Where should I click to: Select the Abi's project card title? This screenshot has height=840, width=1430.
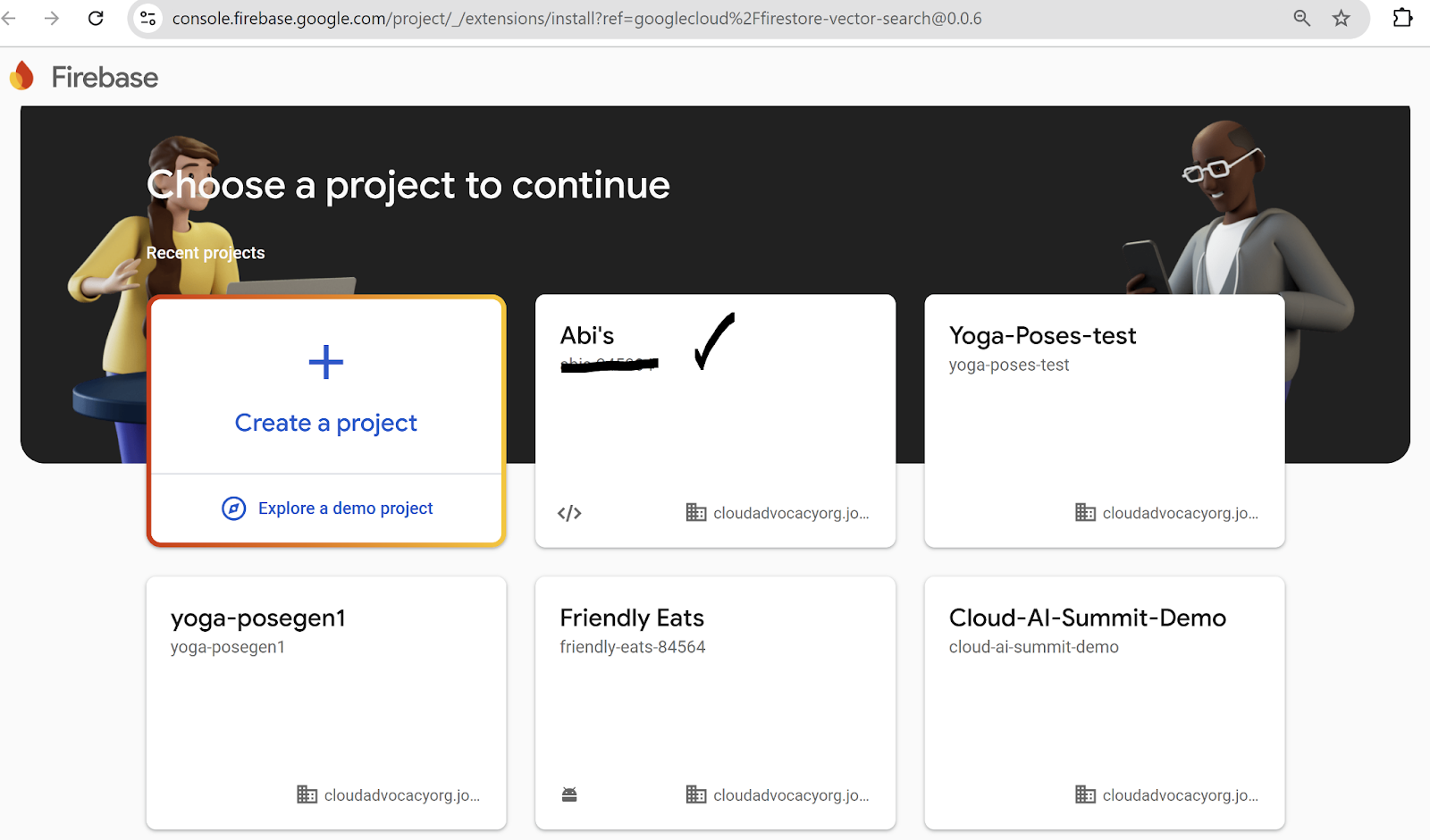[x=587, y=336]
